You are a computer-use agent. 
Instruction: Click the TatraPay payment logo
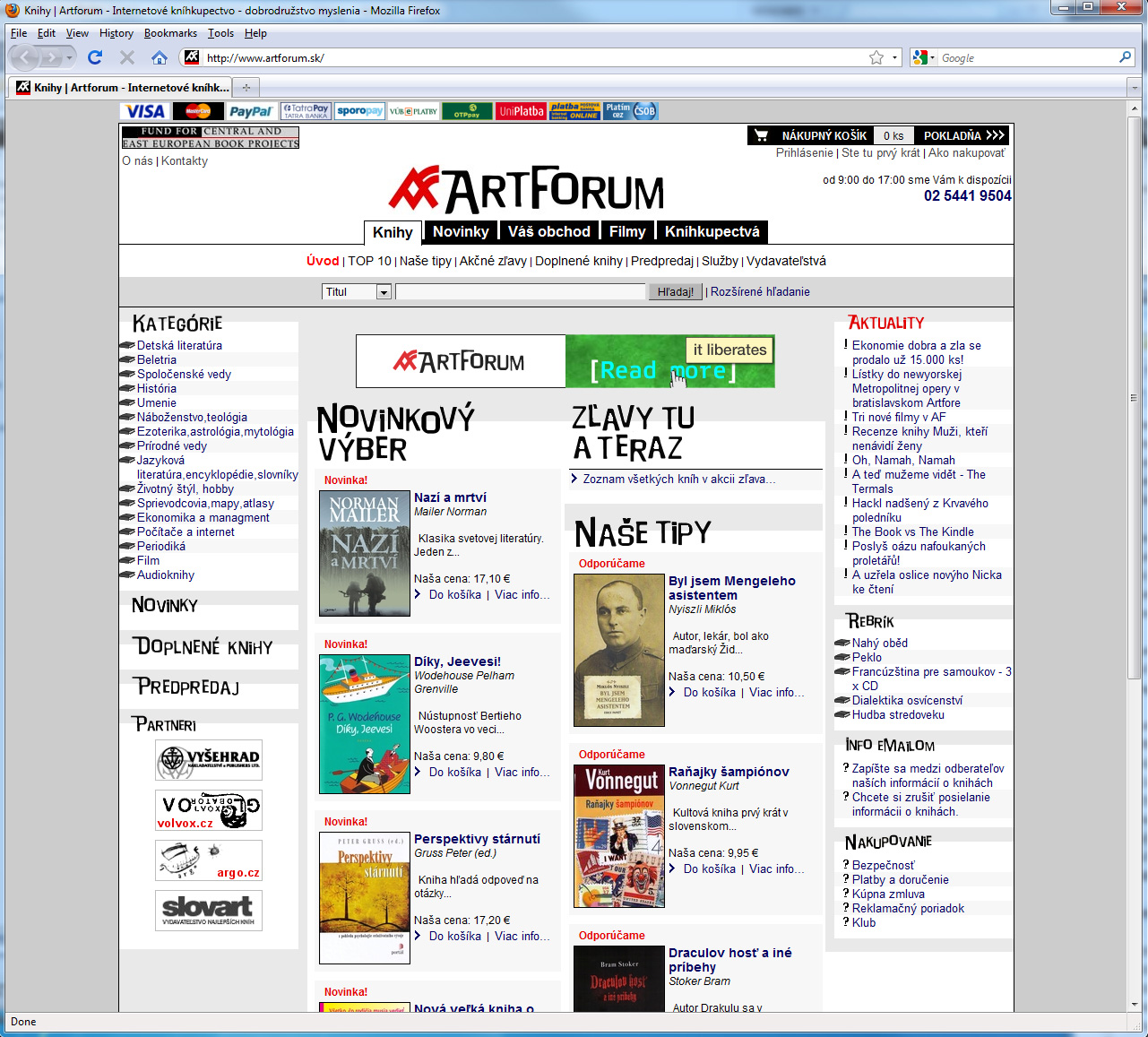[306, 111]
